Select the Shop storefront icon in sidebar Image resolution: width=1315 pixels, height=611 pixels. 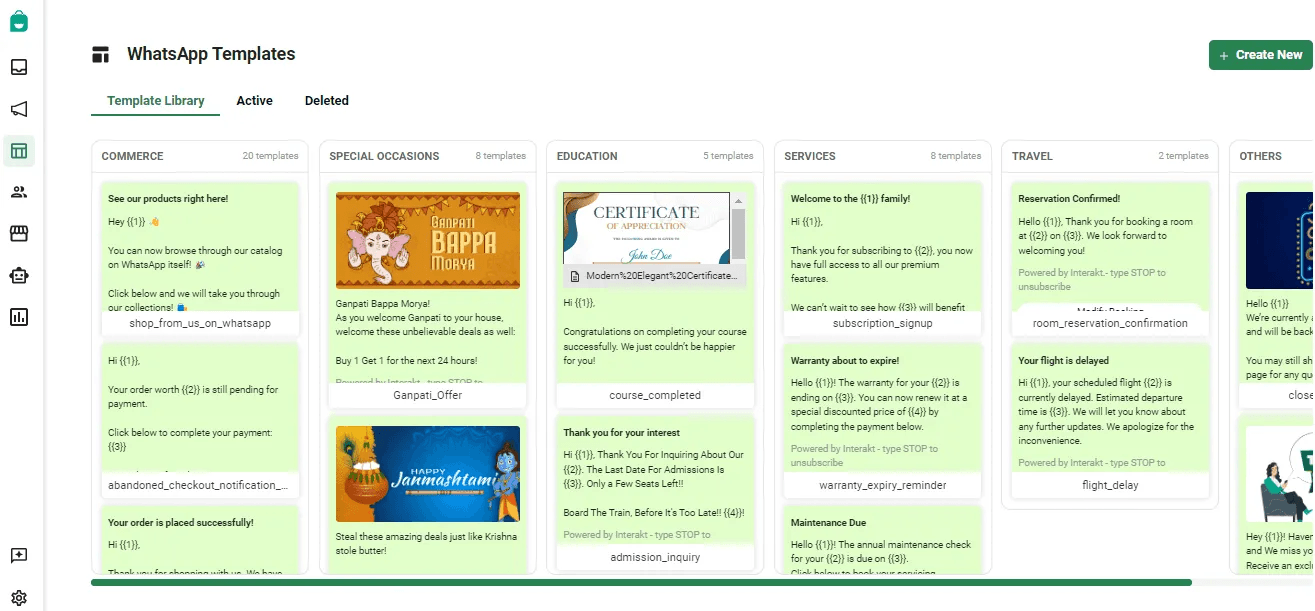coord(19,234)
